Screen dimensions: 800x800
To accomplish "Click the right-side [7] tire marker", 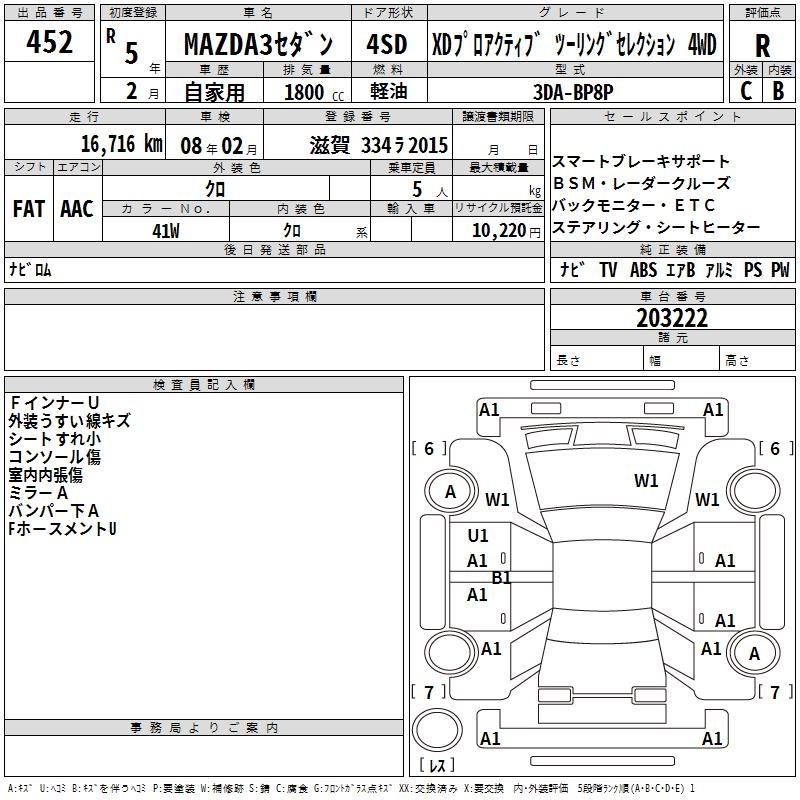I will [774, 692].
